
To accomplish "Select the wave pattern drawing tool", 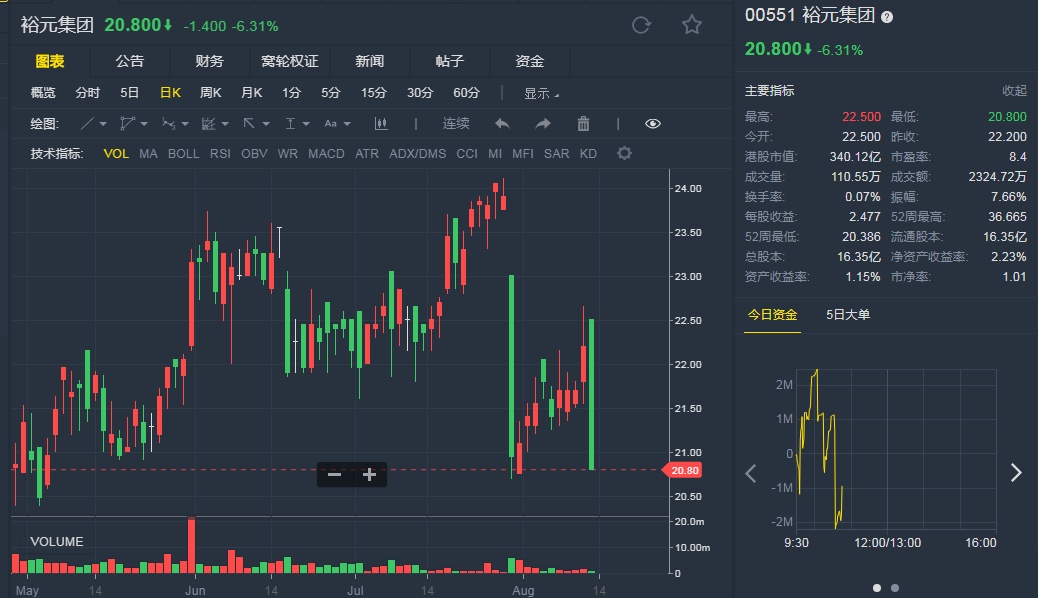I will (168, 124).
